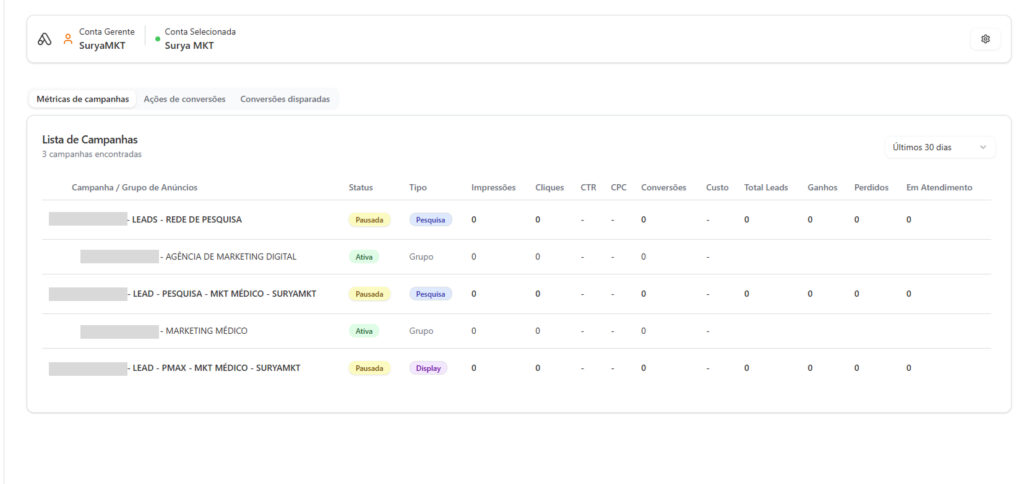Click the Total Leads column header
The width and height of the screenshot is (1024, 484).
[x=766, y=187]
